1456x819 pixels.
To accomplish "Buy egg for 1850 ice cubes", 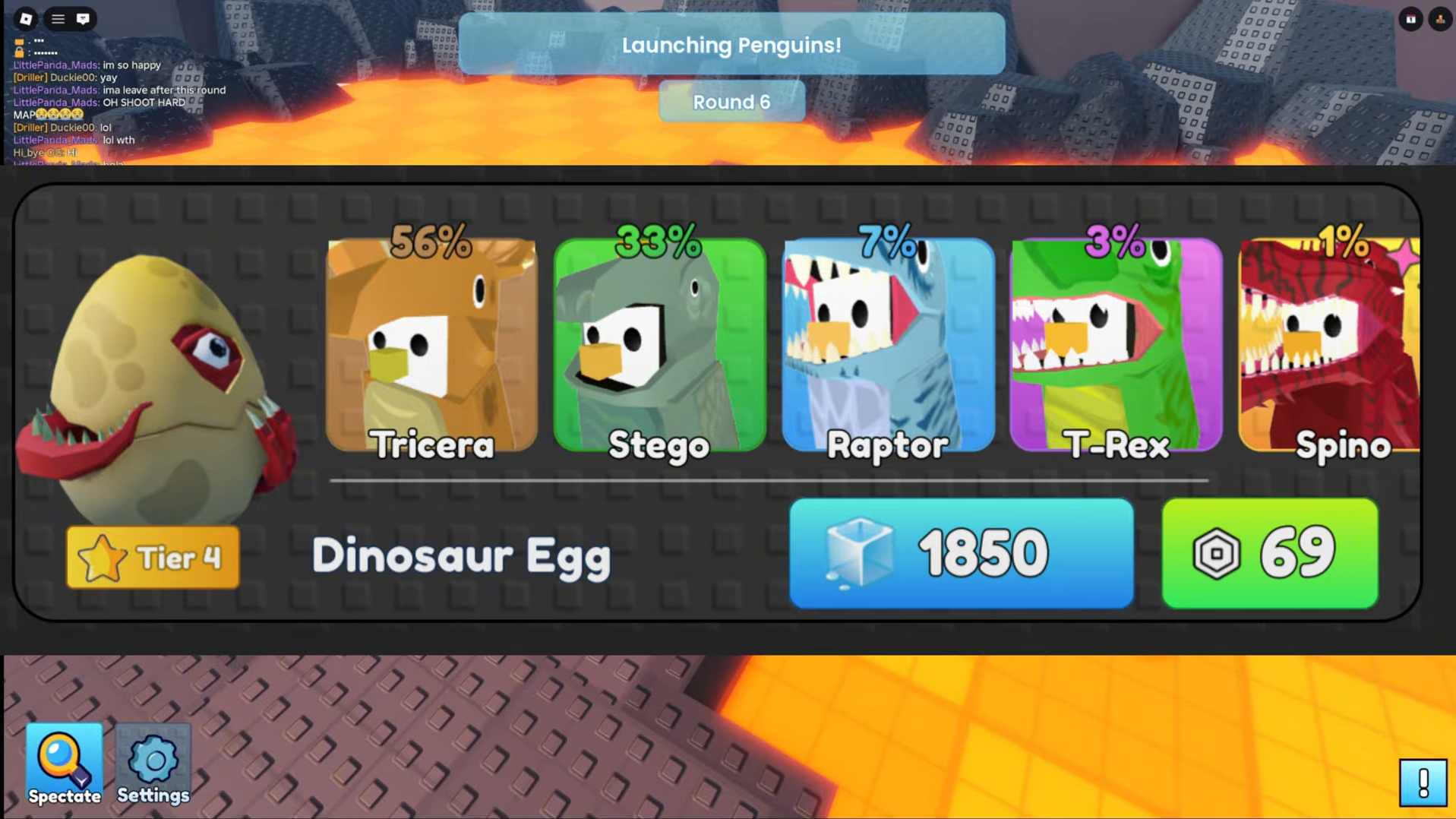I will pyautogui.click(x=962, y=553).
